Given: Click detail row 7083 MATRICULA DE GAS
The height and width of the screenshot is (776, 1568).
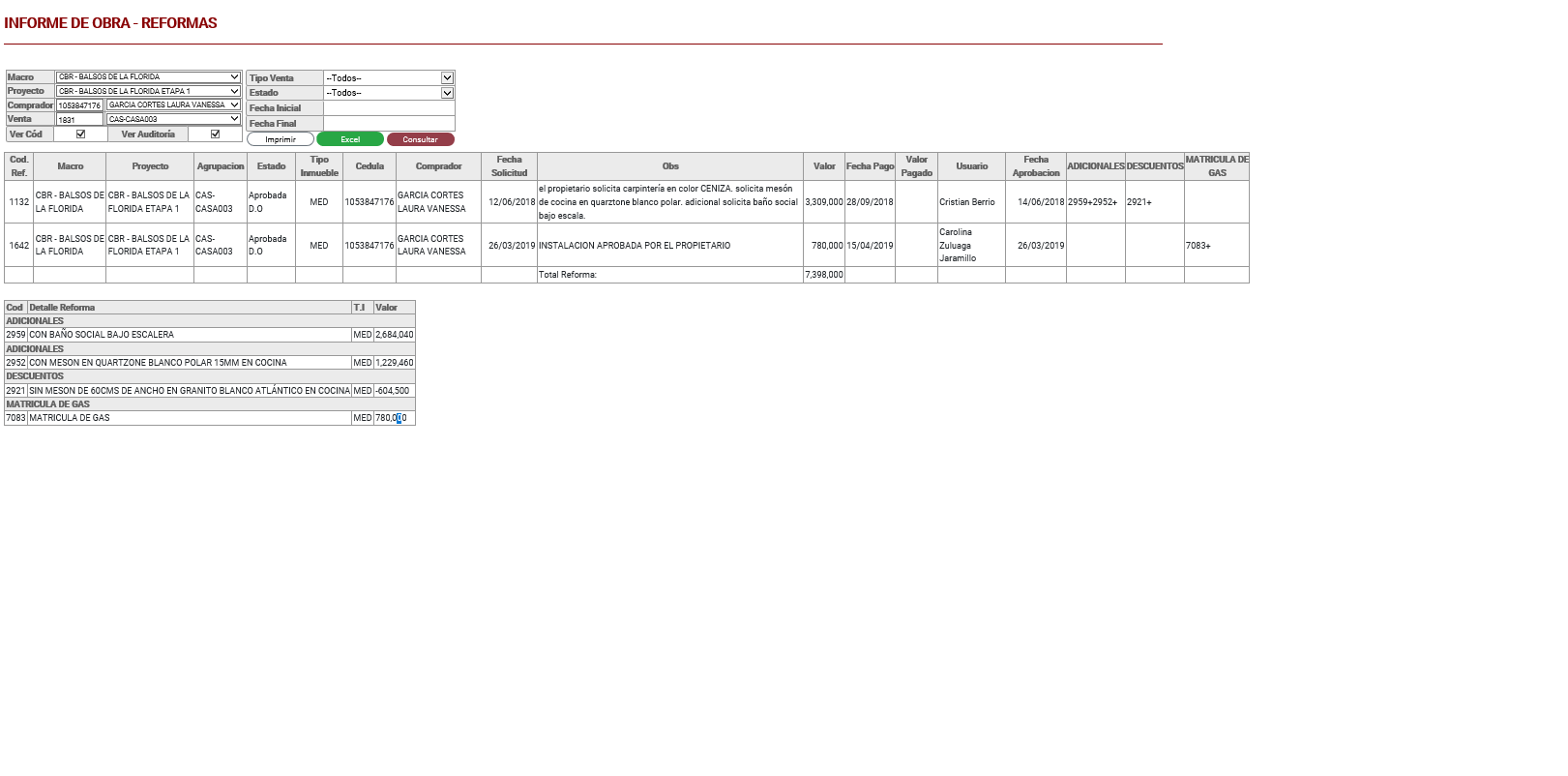Looking at the screenshot, I should [x=210, y=418].
